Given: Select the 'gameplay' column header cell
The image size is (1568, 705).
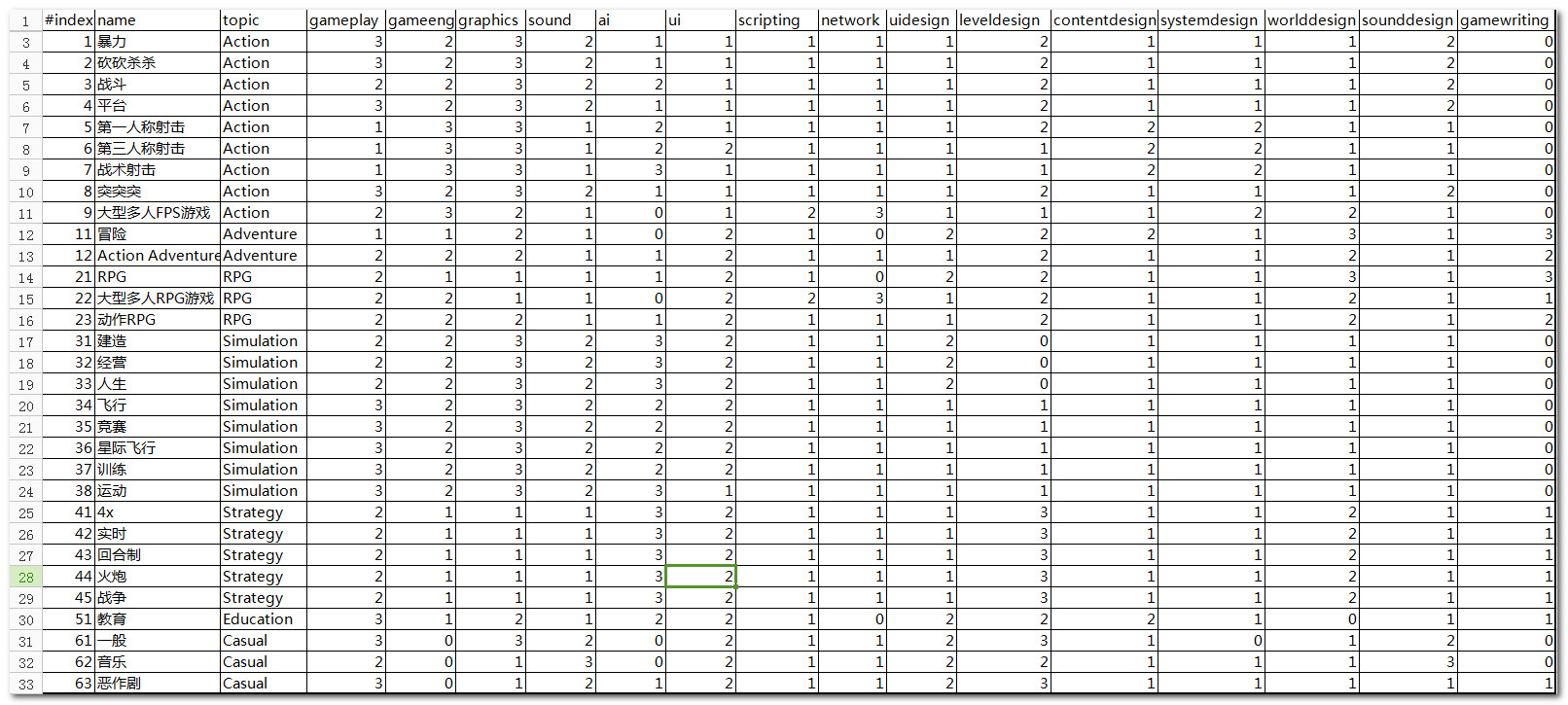Looking at the screenshot, I should [345, 20].
